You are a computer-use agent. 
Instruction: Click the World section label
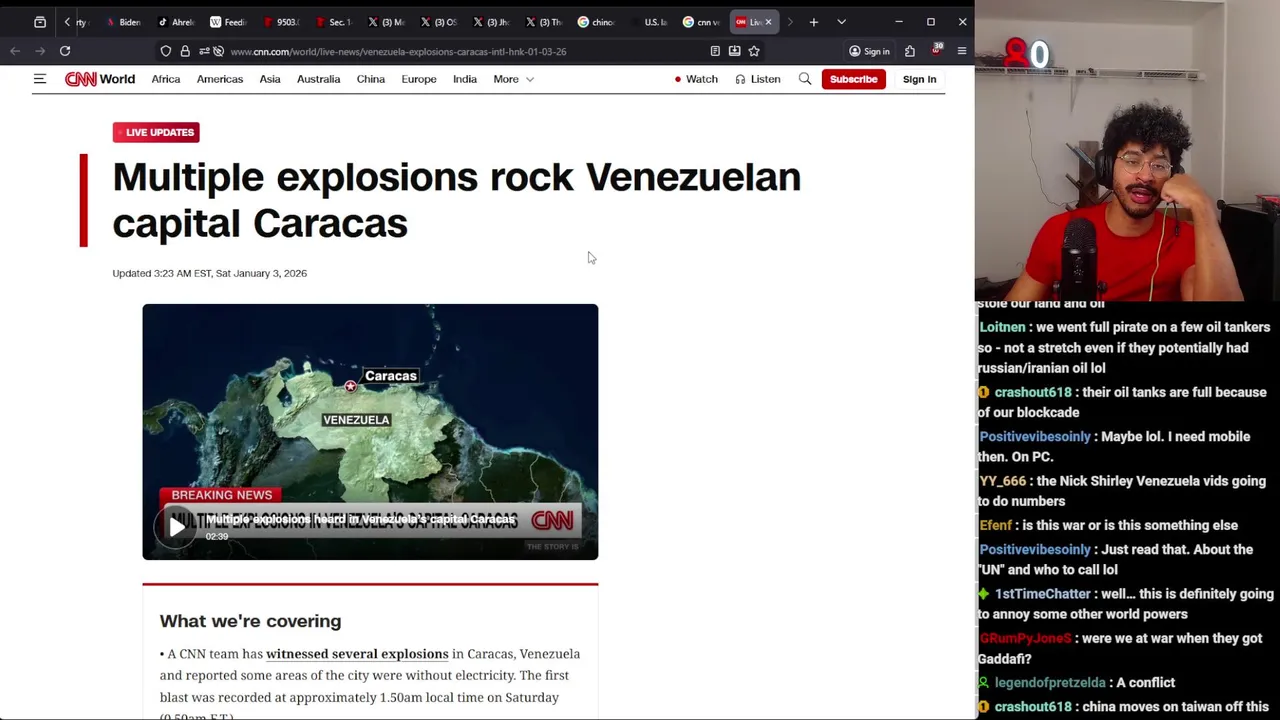pos(117,79)
